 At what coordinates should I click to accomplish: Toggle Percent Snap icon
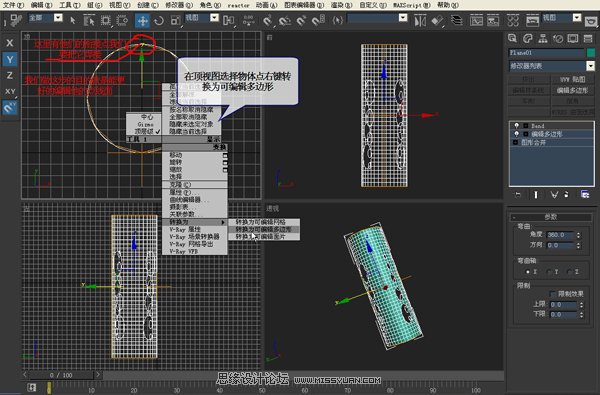(302, 20)
